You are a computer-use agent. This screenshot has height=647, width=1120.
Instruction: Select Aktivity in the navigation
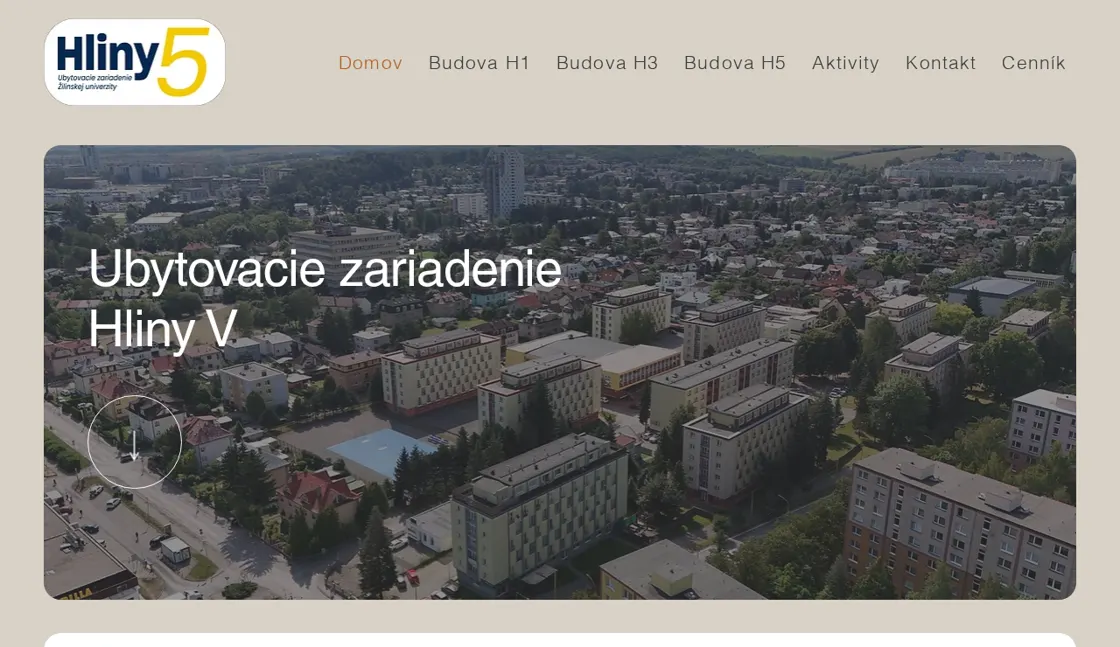click(x=845, y=63)
